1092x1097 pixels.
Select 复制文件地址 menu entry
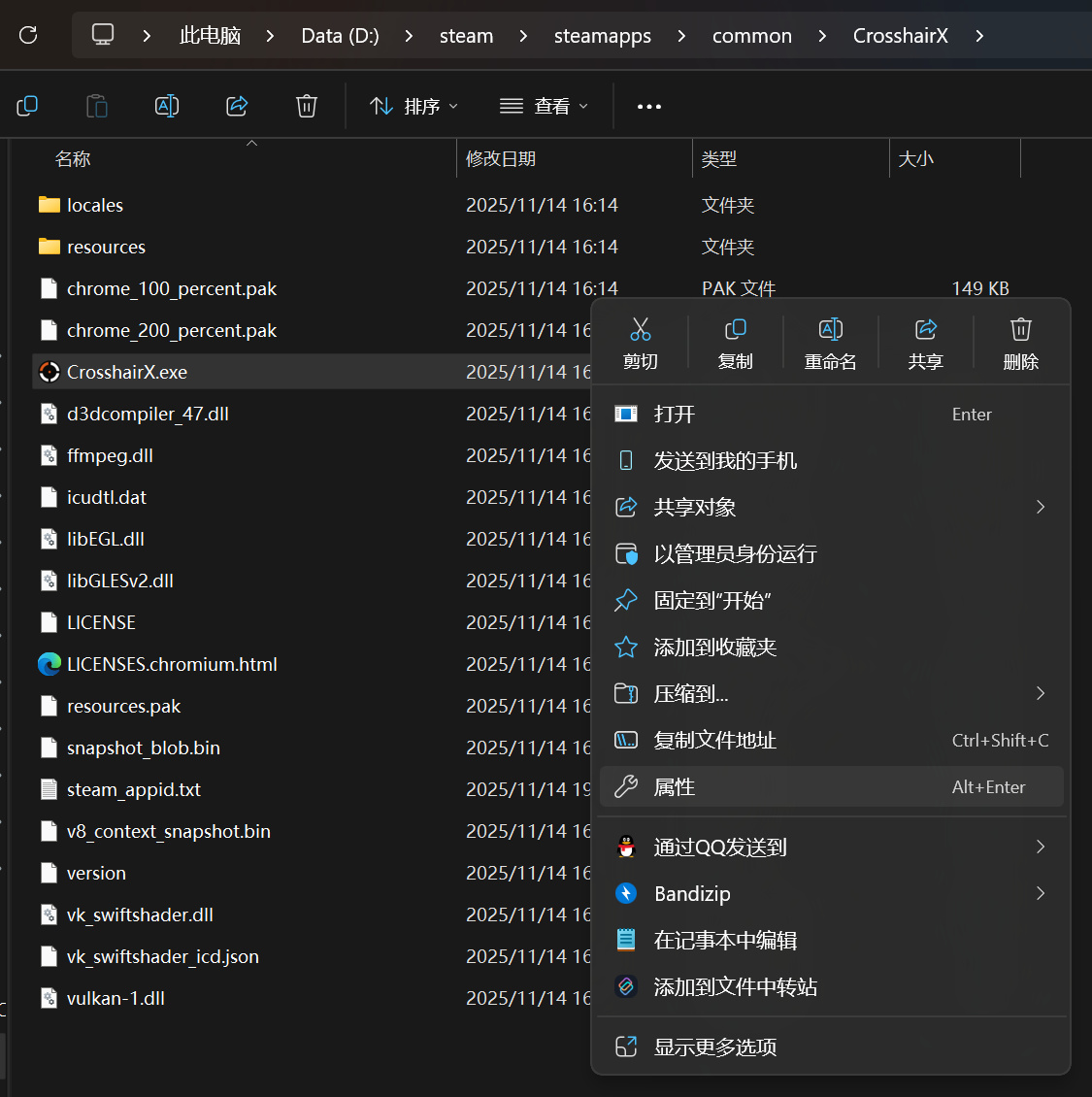pos(831,740)
